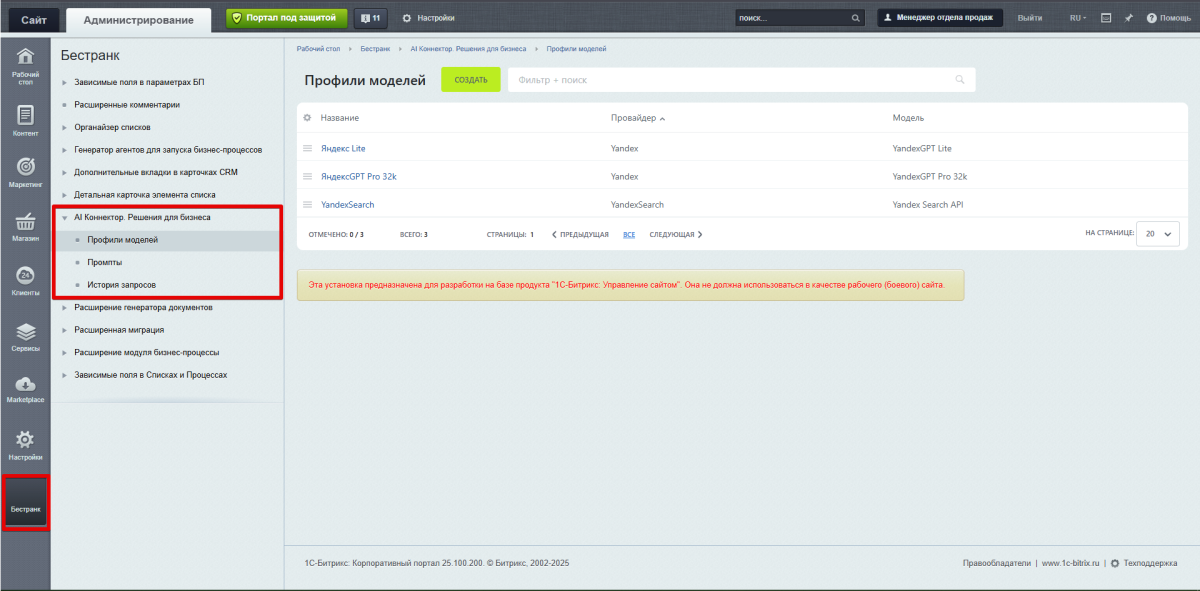1200x591 pixels.
Task: Go to Маркетинг sidebar section
Action: pos(26,171)
